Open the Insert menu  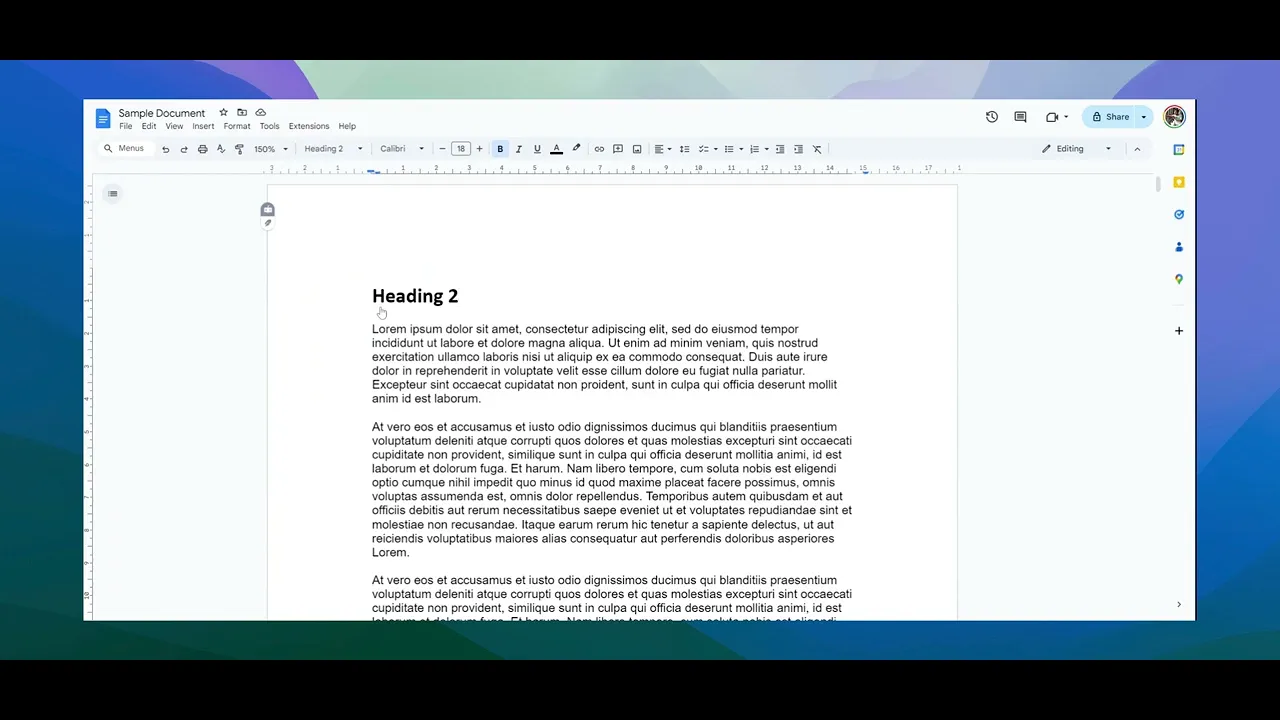tap(203, 126)
